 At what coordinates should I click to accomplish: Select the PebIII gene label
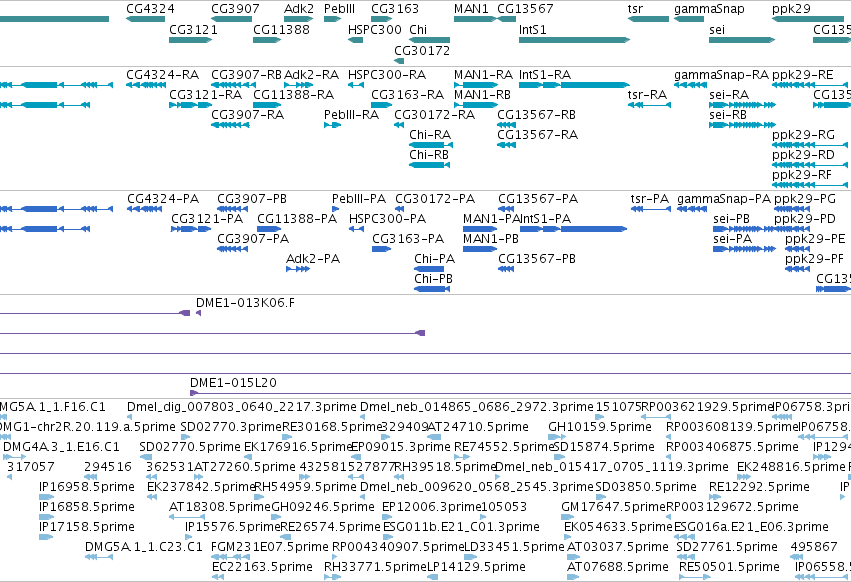(339, 9)
